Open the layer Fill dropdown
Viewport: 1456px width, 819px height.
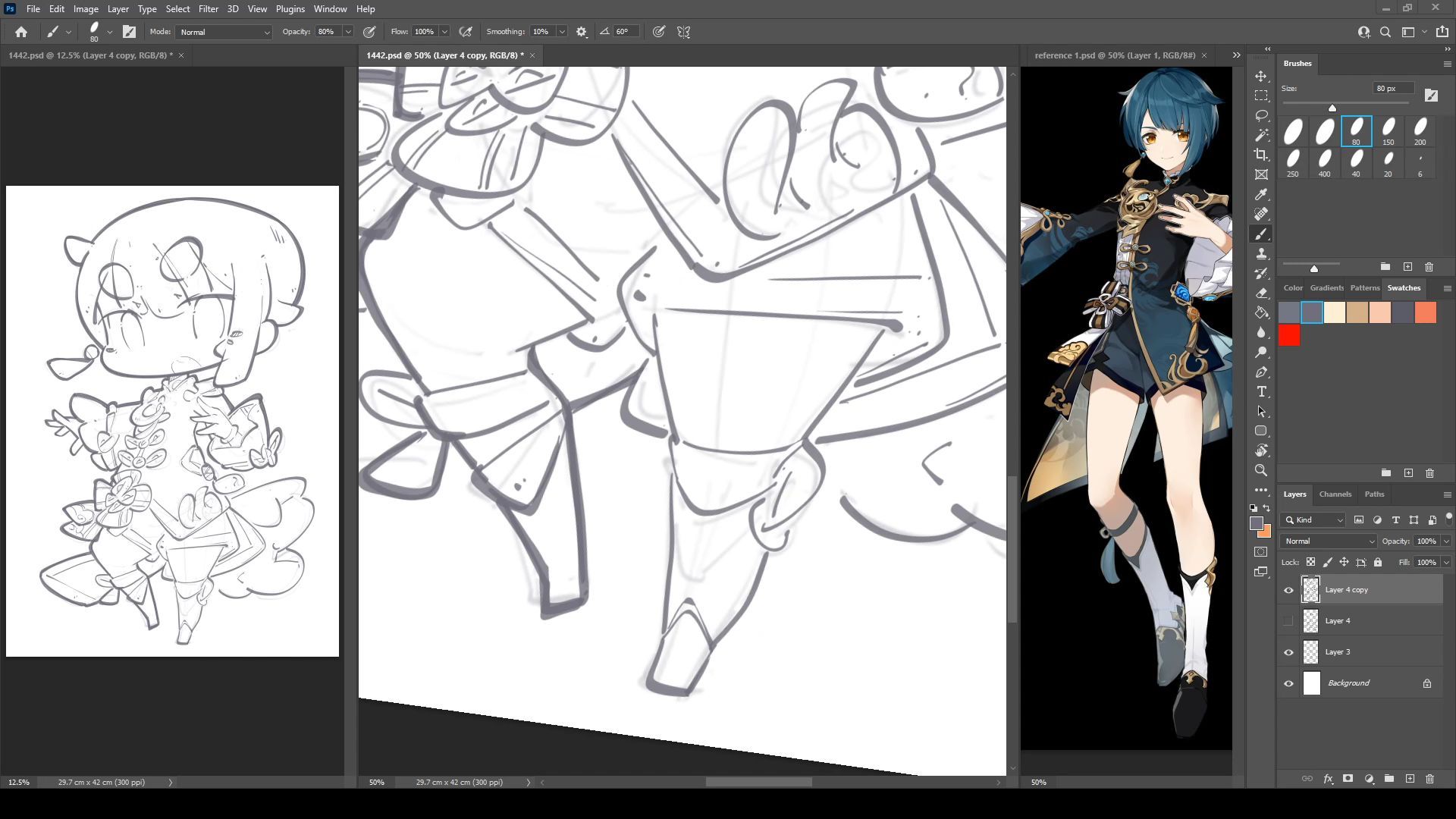pos(1447,562)
